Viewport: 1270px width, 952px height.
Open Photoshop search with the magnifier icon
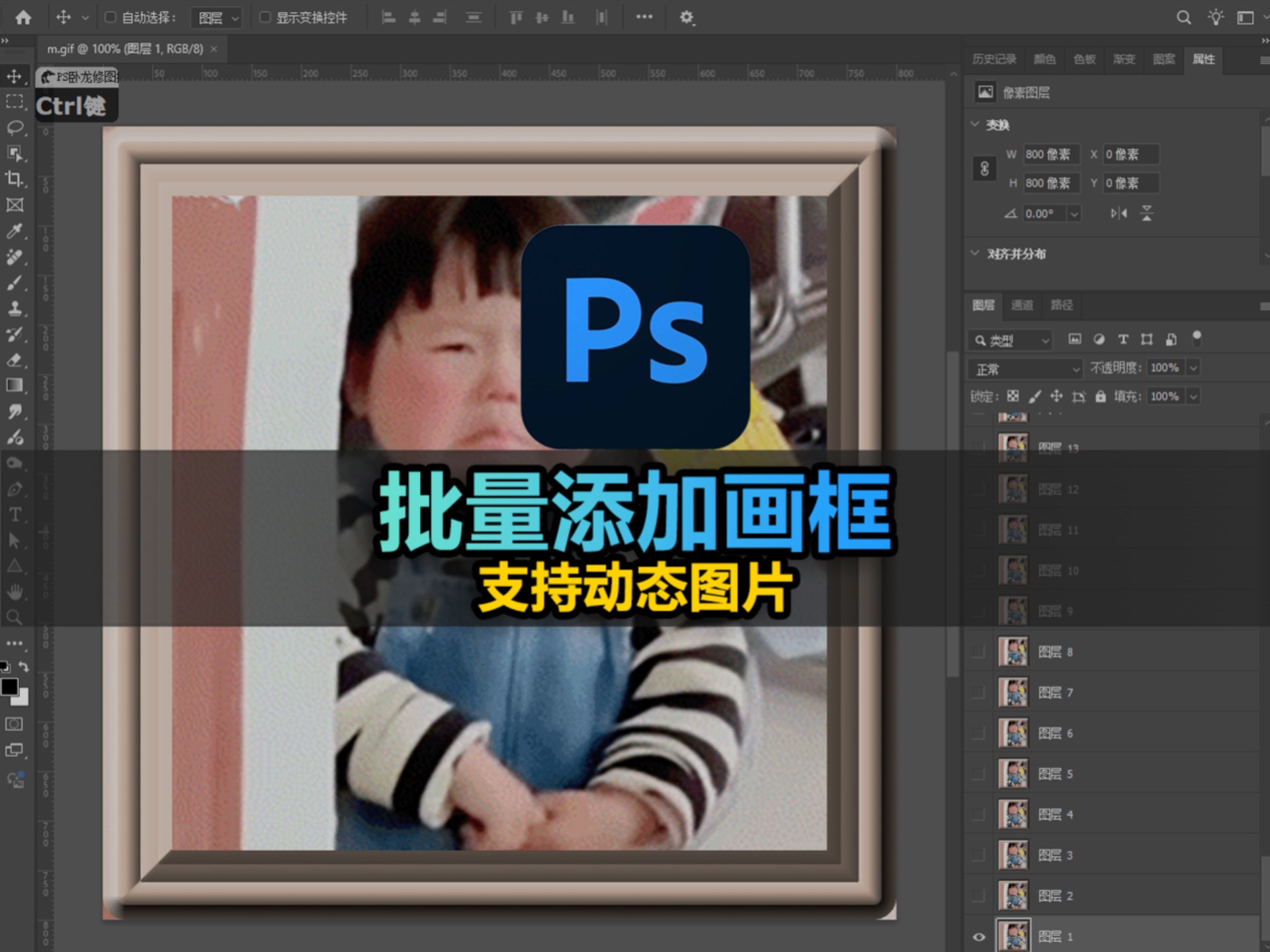click(x=1184, y=17)
